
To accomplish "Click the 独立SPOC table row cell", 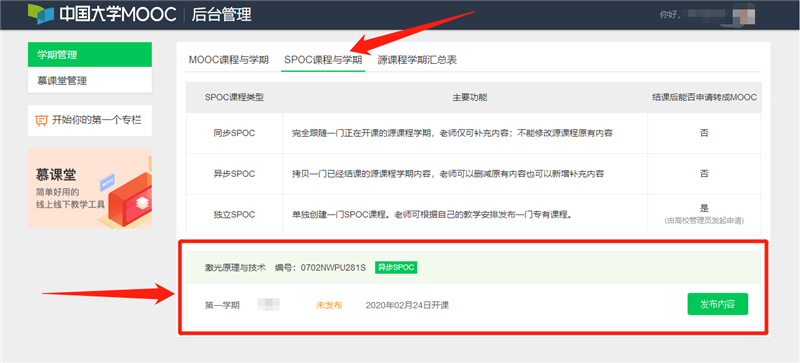I will 234,215.
